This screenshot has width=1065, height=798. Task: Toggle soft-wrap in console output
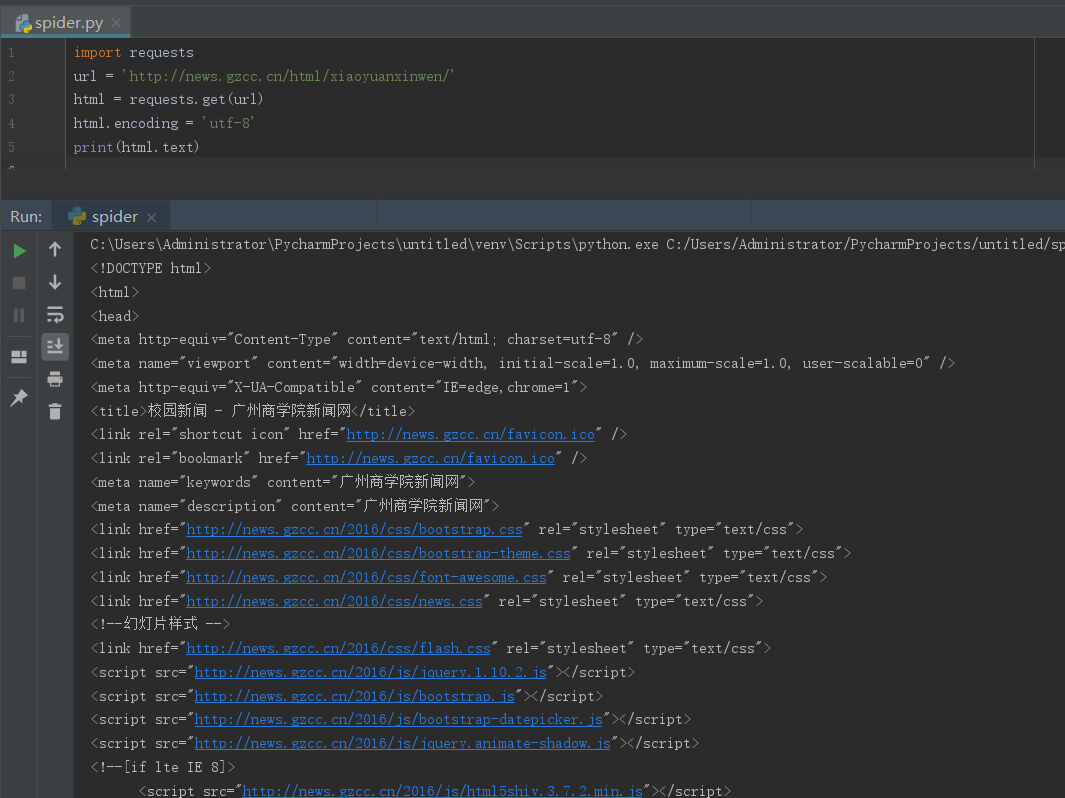click(x=55, y=314)
